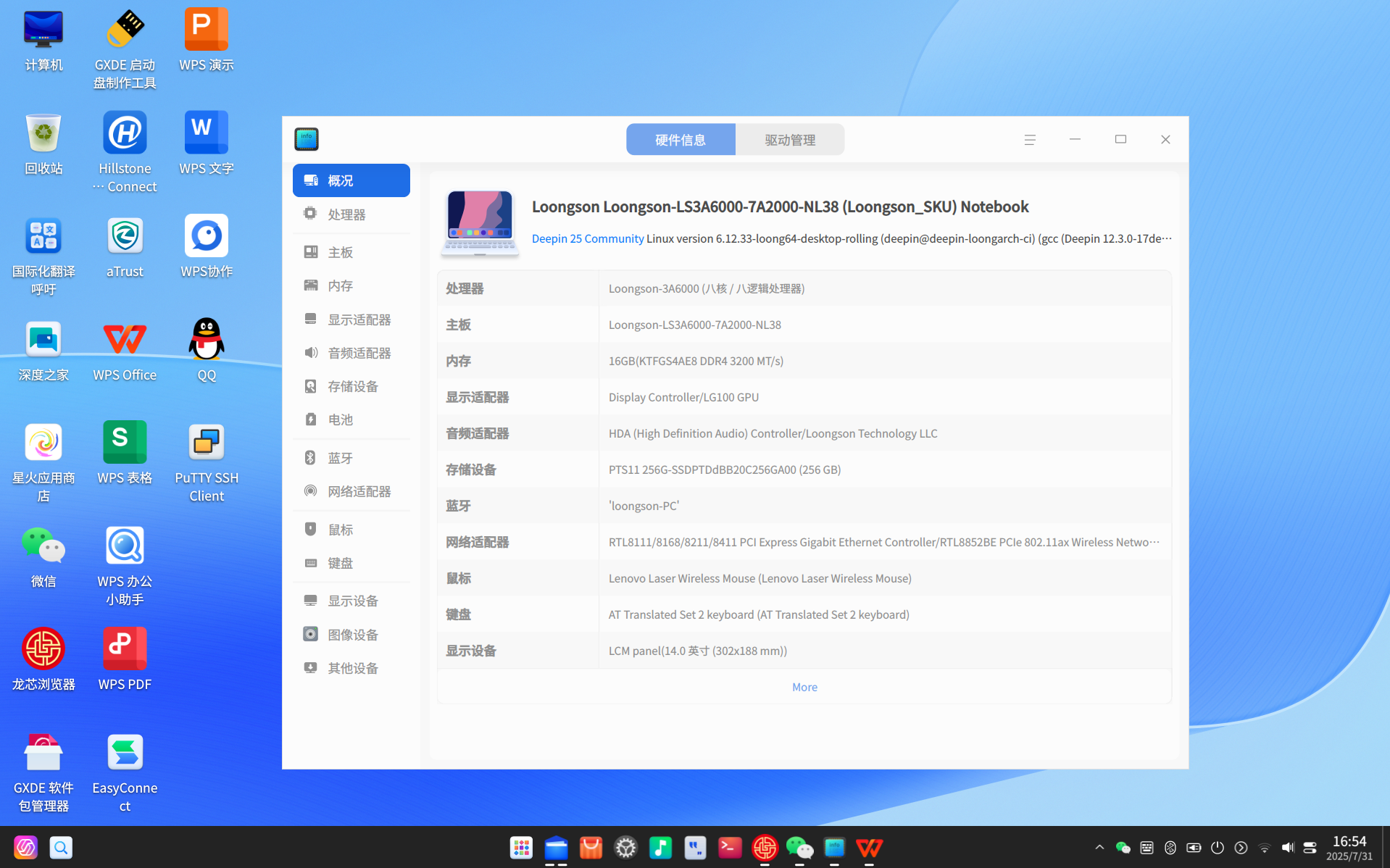Click the LCM panel display value

click(698, 651)
